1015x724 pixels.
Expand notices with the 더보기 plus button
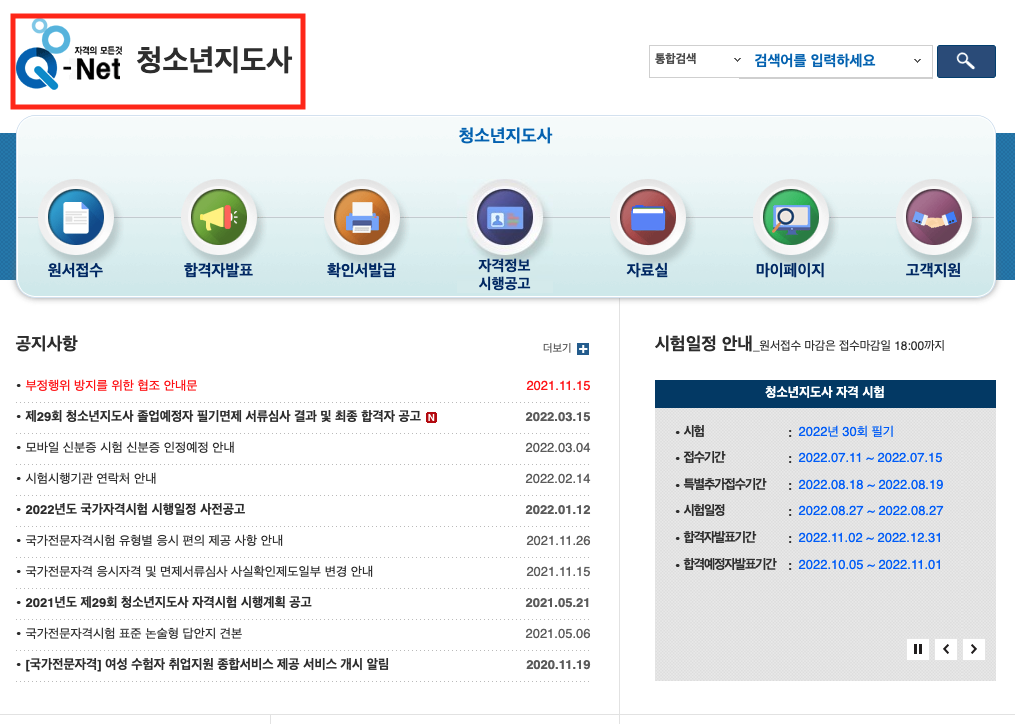pos(583,347)
